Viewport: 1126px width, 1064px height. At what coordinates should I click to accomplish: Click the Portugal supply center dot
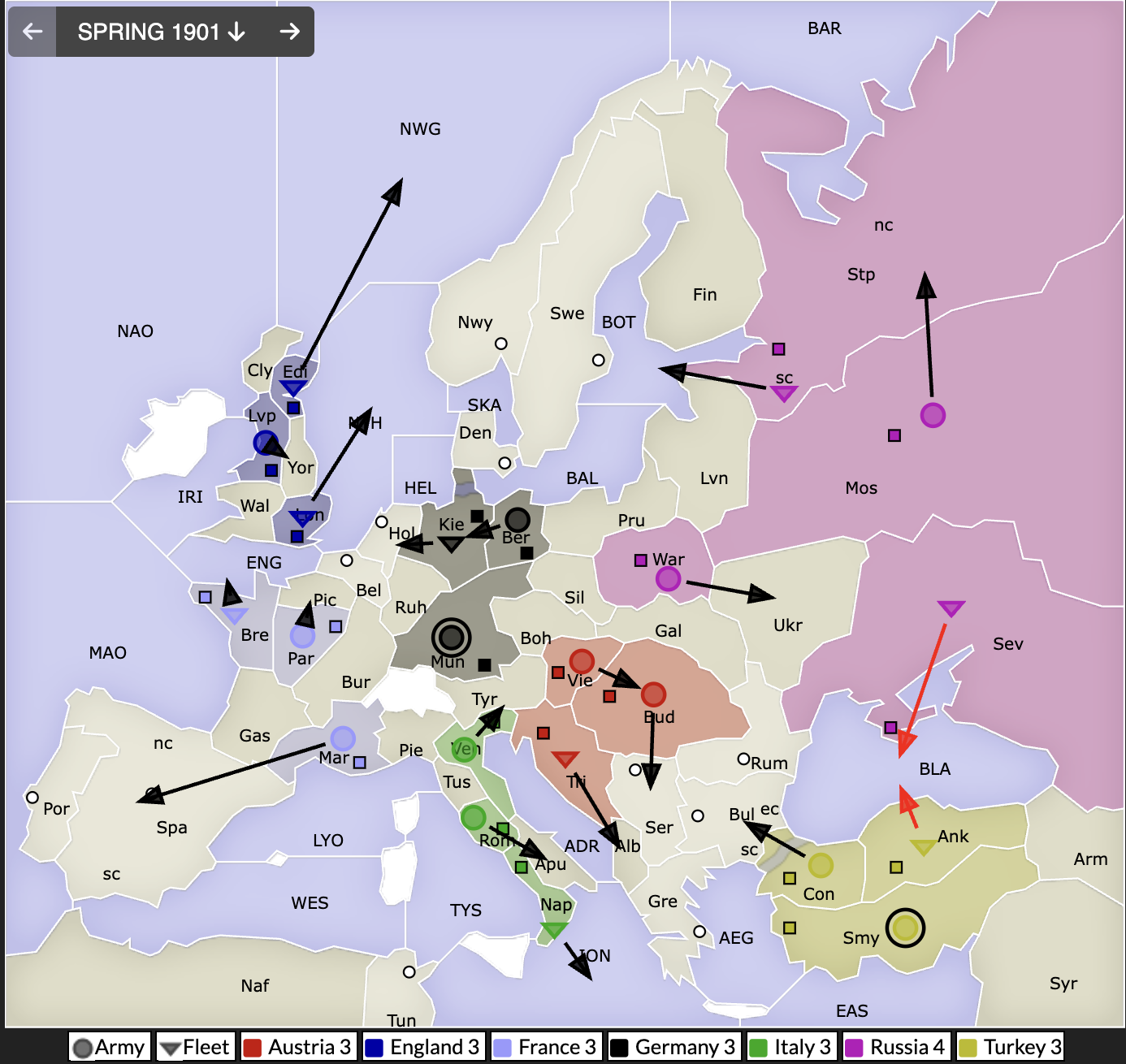point(32,798)
